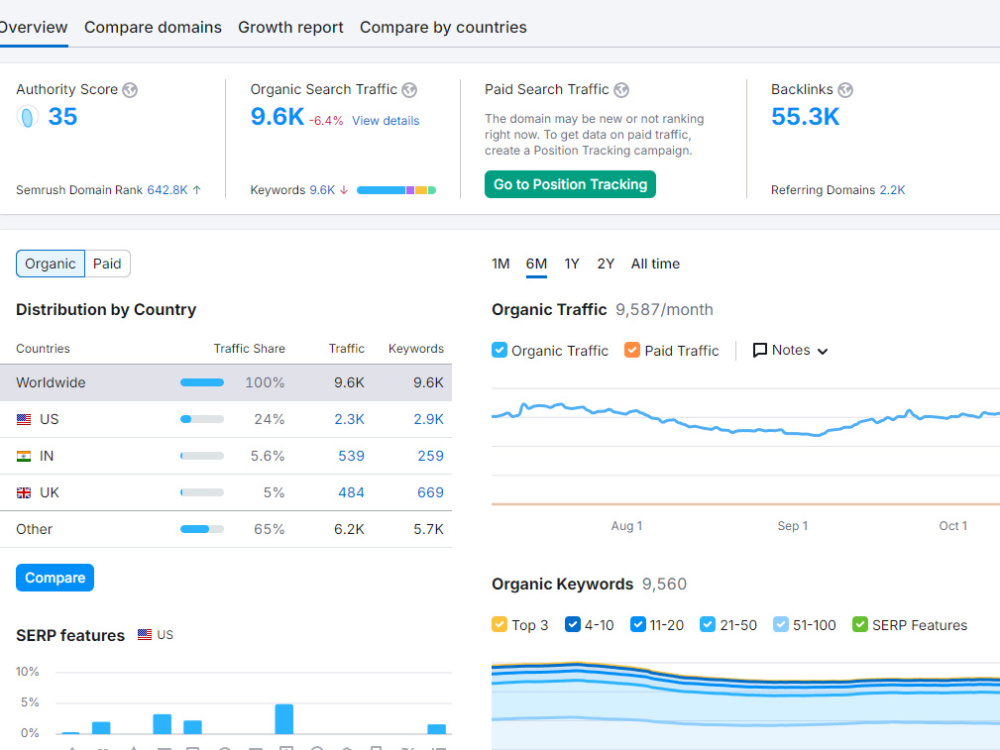
Task: Click the Notes comment icon
Action: (x=760, y=350)
